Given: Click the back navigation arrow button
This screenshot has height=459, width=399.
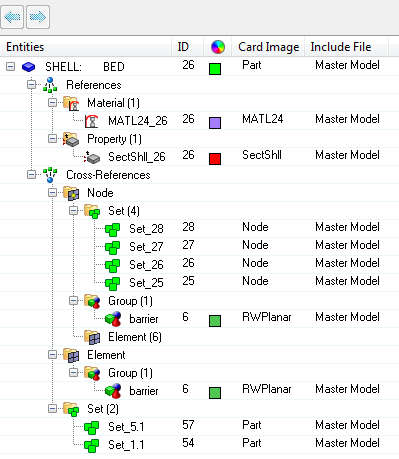Looking at the screenshot, I should coord(12,17).
